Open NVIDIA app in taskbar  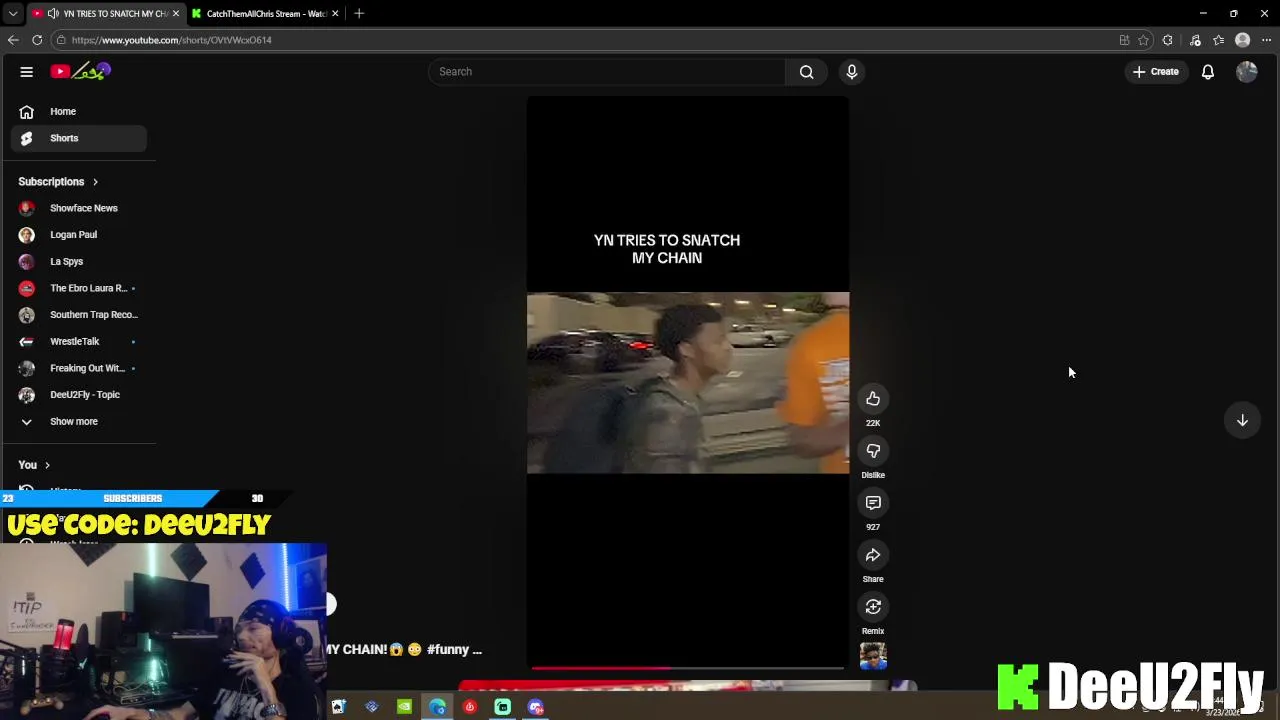point(404,707)
